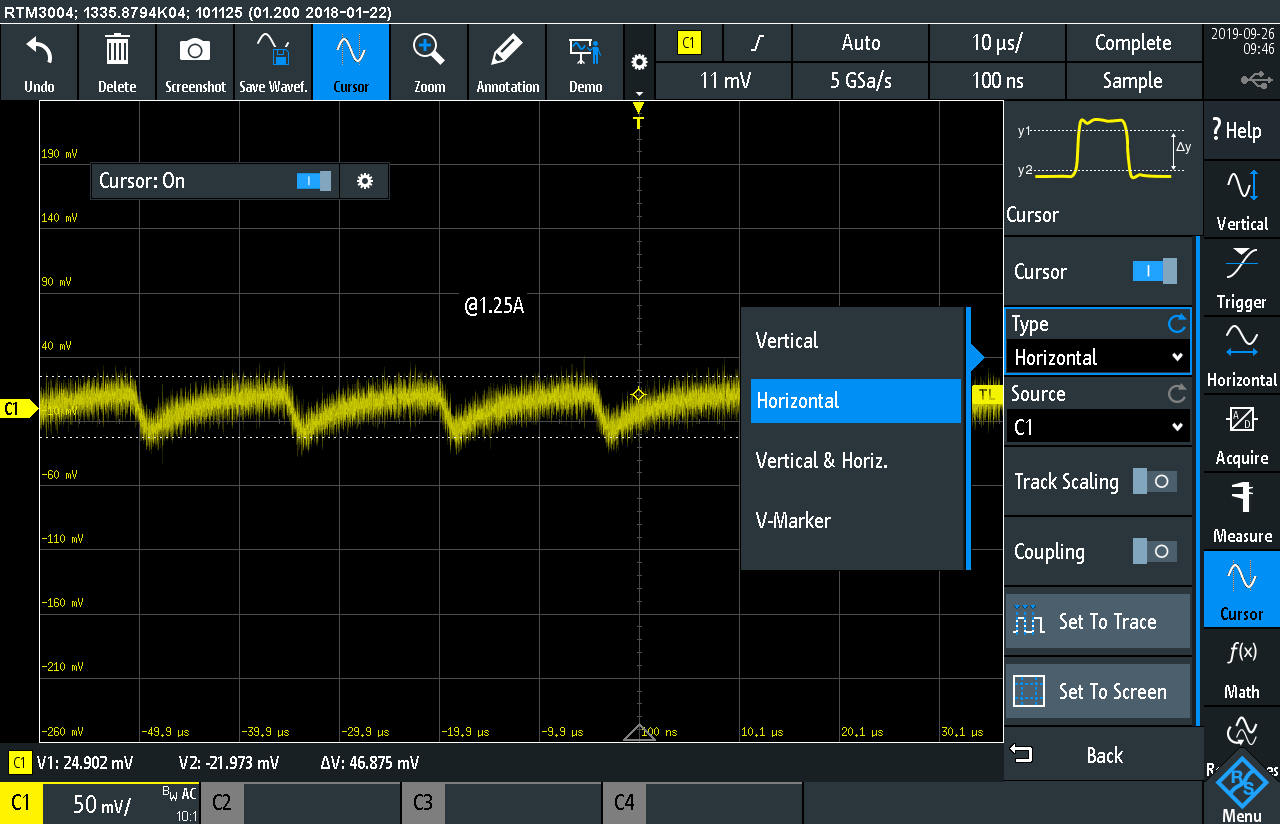Click the @1.25A annotation label

pyautogui.click(x=494, y=306)
